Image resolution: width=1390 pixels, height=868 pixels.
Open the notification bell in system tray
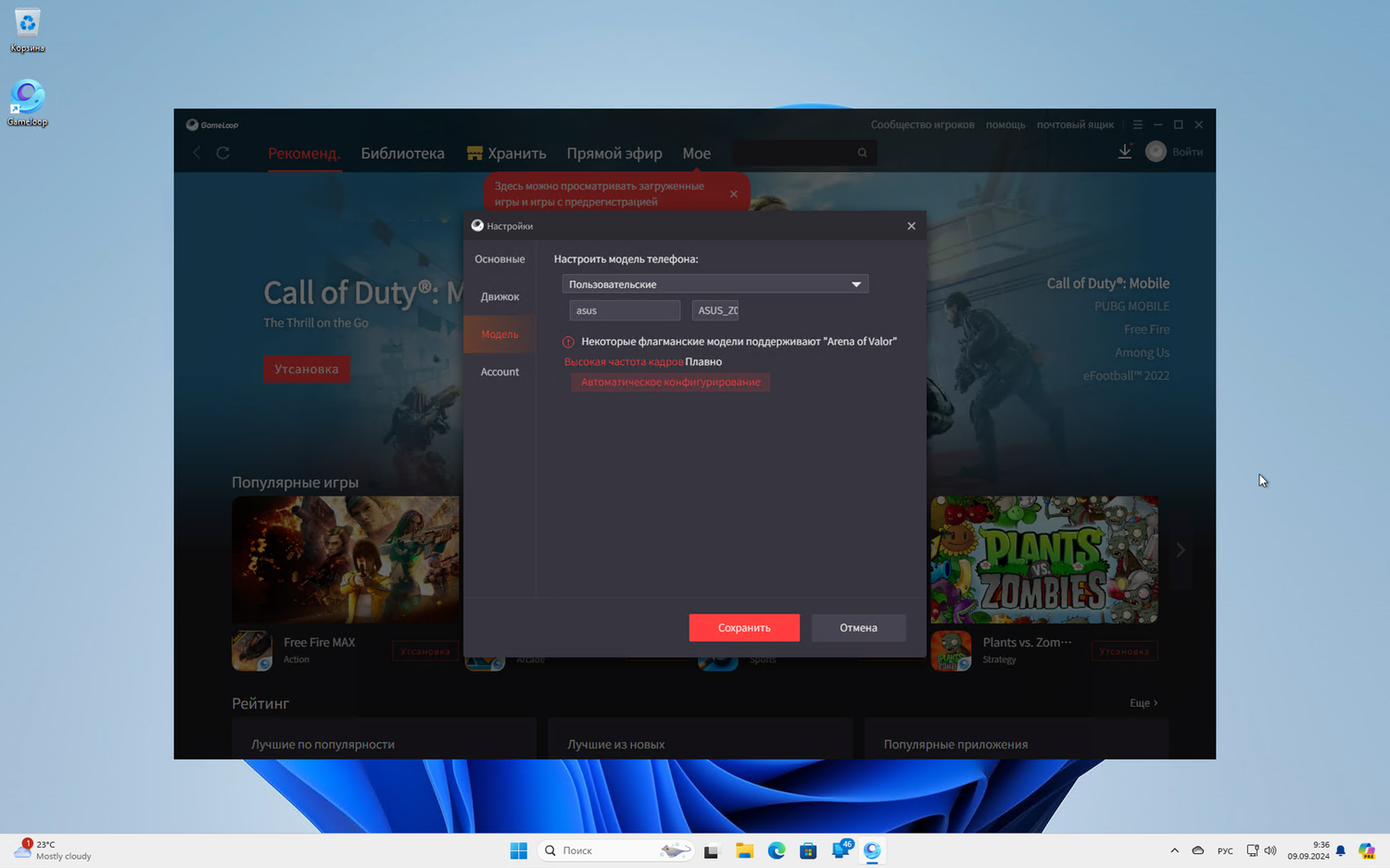1340,850
